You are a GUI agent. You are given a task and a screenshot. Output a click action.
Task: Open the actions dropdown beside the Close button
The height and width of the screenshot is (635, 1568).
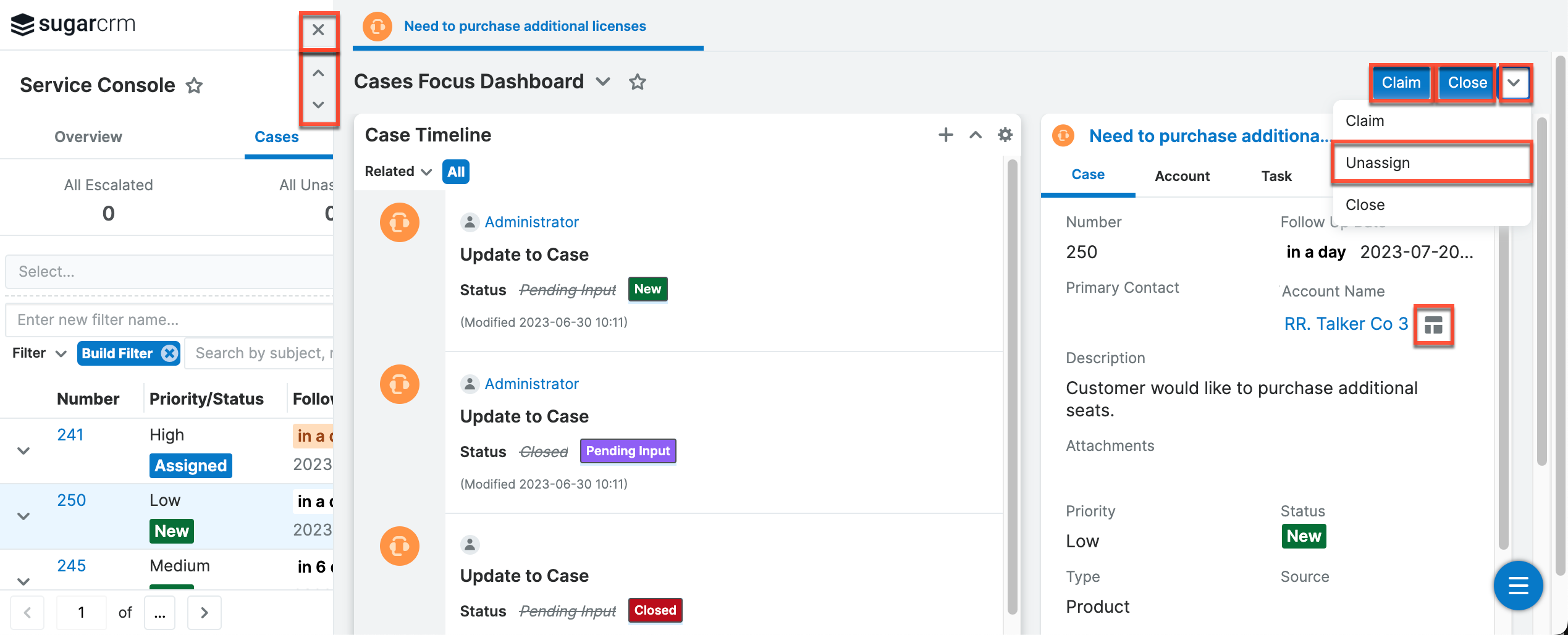(1515, 82)
